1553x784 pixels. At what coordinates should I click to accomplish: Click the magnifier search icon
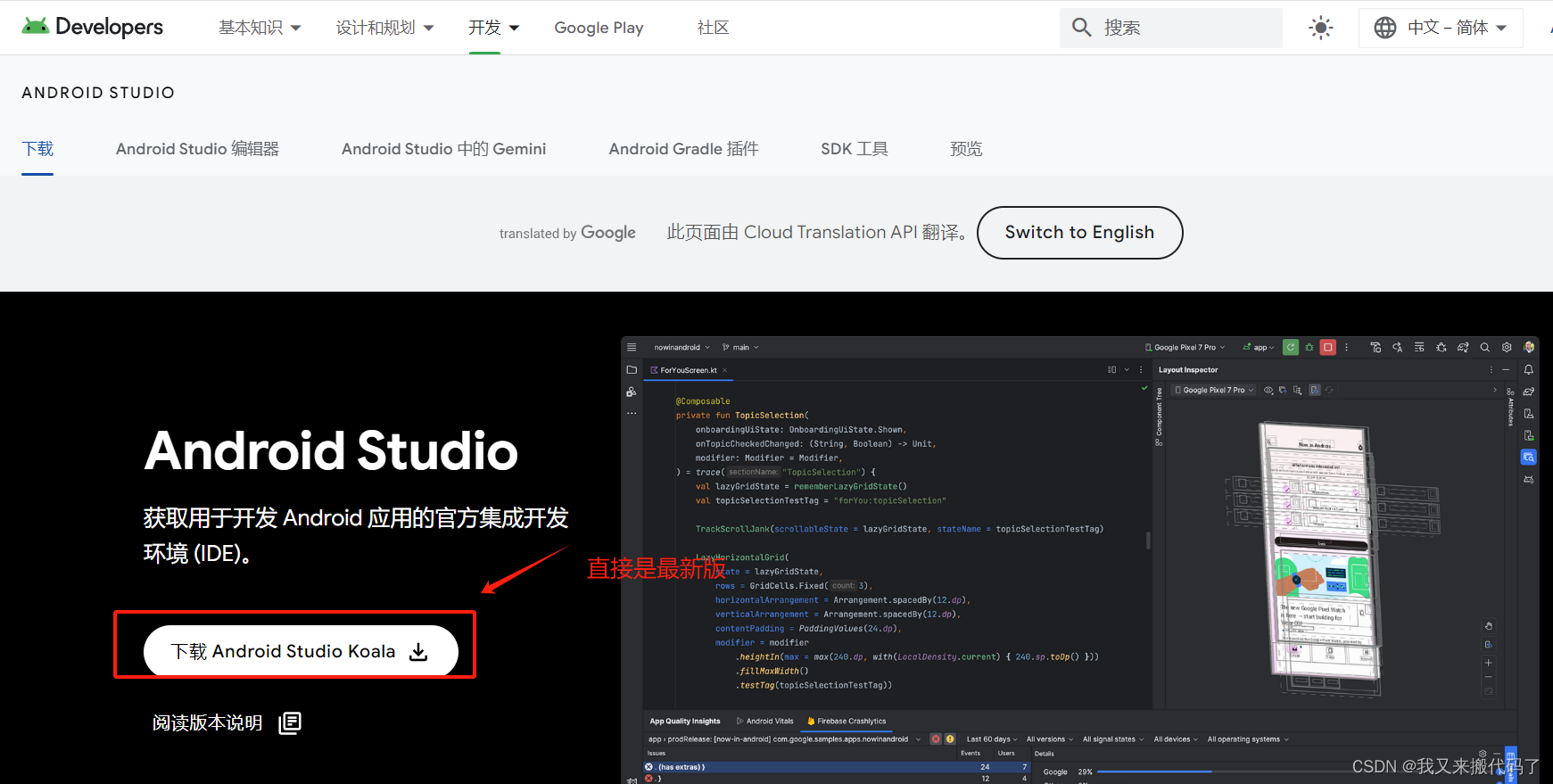point(1081,28)
